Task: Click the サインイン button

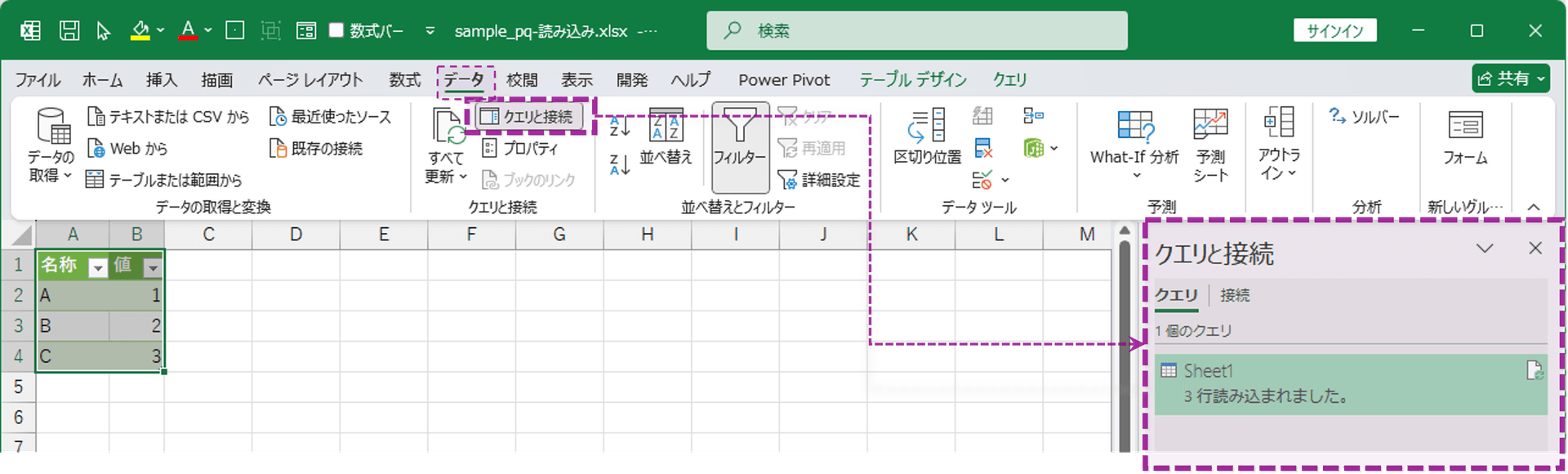Action: pyautogui.click(x=1334, y=30)
